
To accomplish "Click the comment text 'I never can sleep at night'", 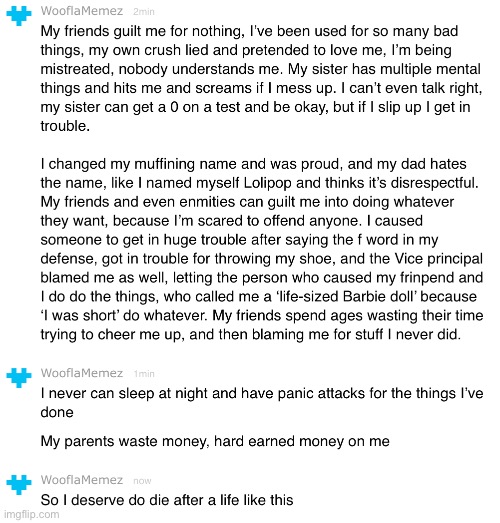I will (262, 403).
